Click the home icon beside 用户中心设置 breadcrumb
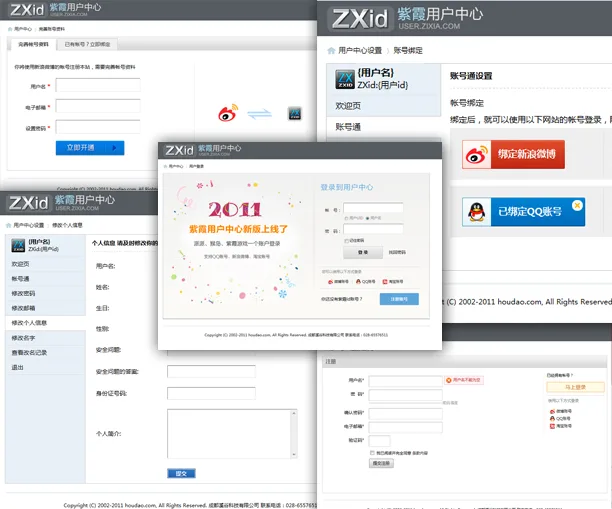The width and height of the screenshot is (612, 509). coord(331,49)
